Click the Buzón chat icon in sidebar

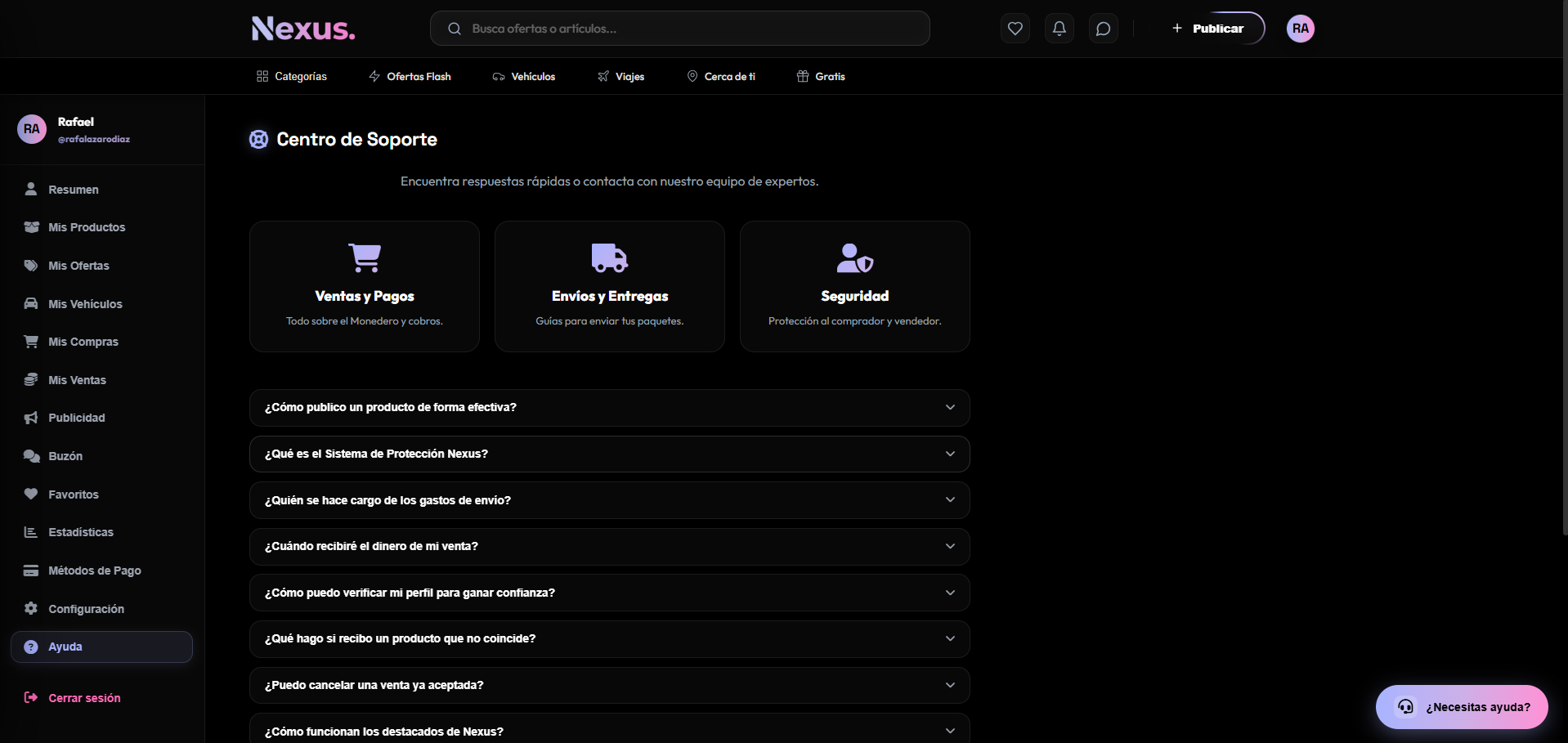[x=31, y=456]
